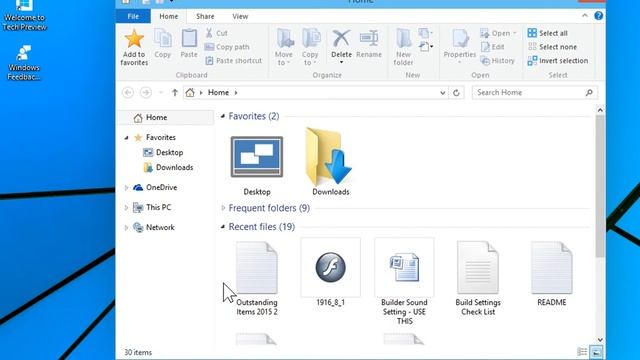
Task: Select the 1916_8_1 Flash file
Action: click(x=331, y=273)
